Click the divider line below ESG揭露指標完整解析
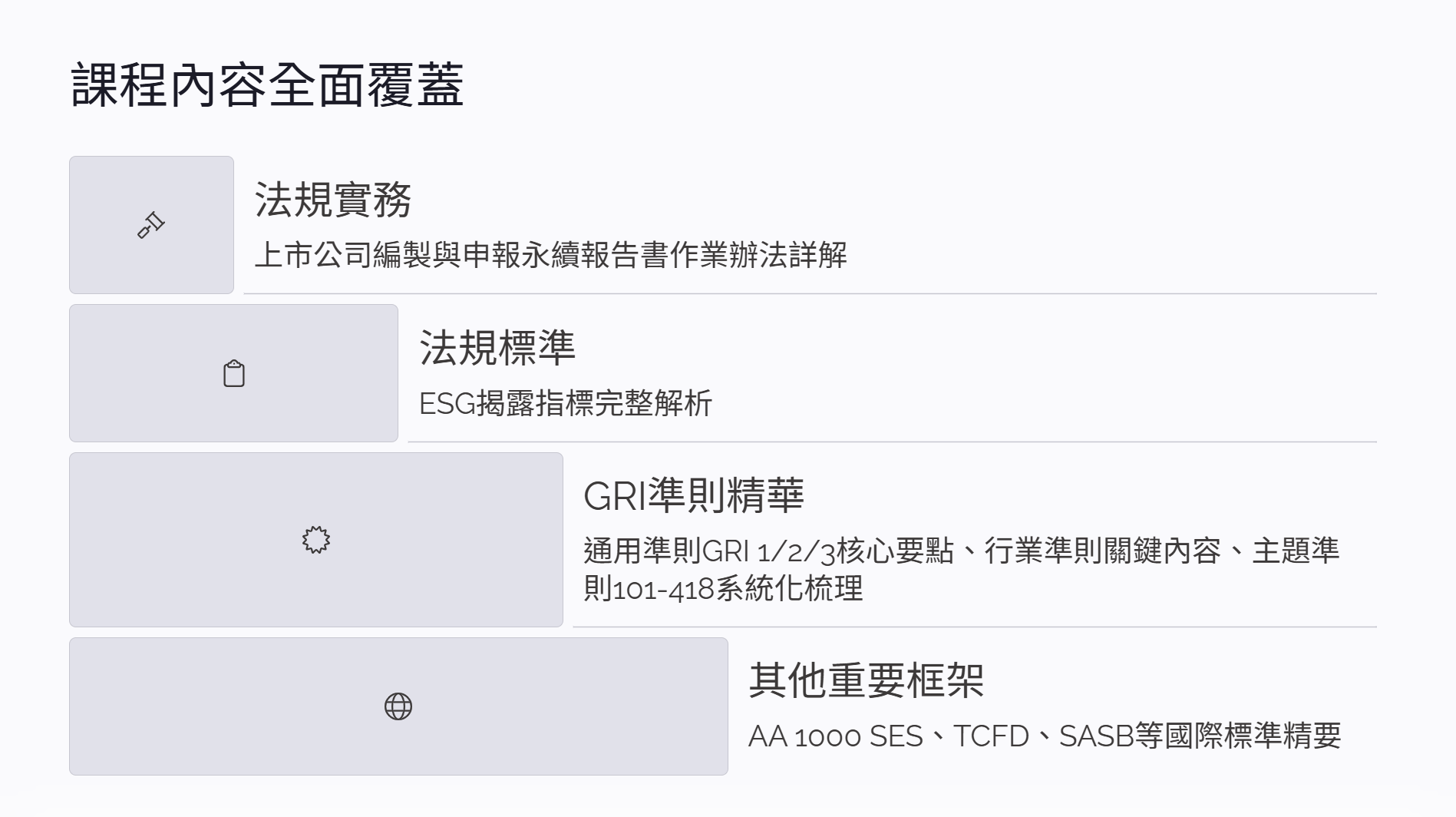 (892, 442)
